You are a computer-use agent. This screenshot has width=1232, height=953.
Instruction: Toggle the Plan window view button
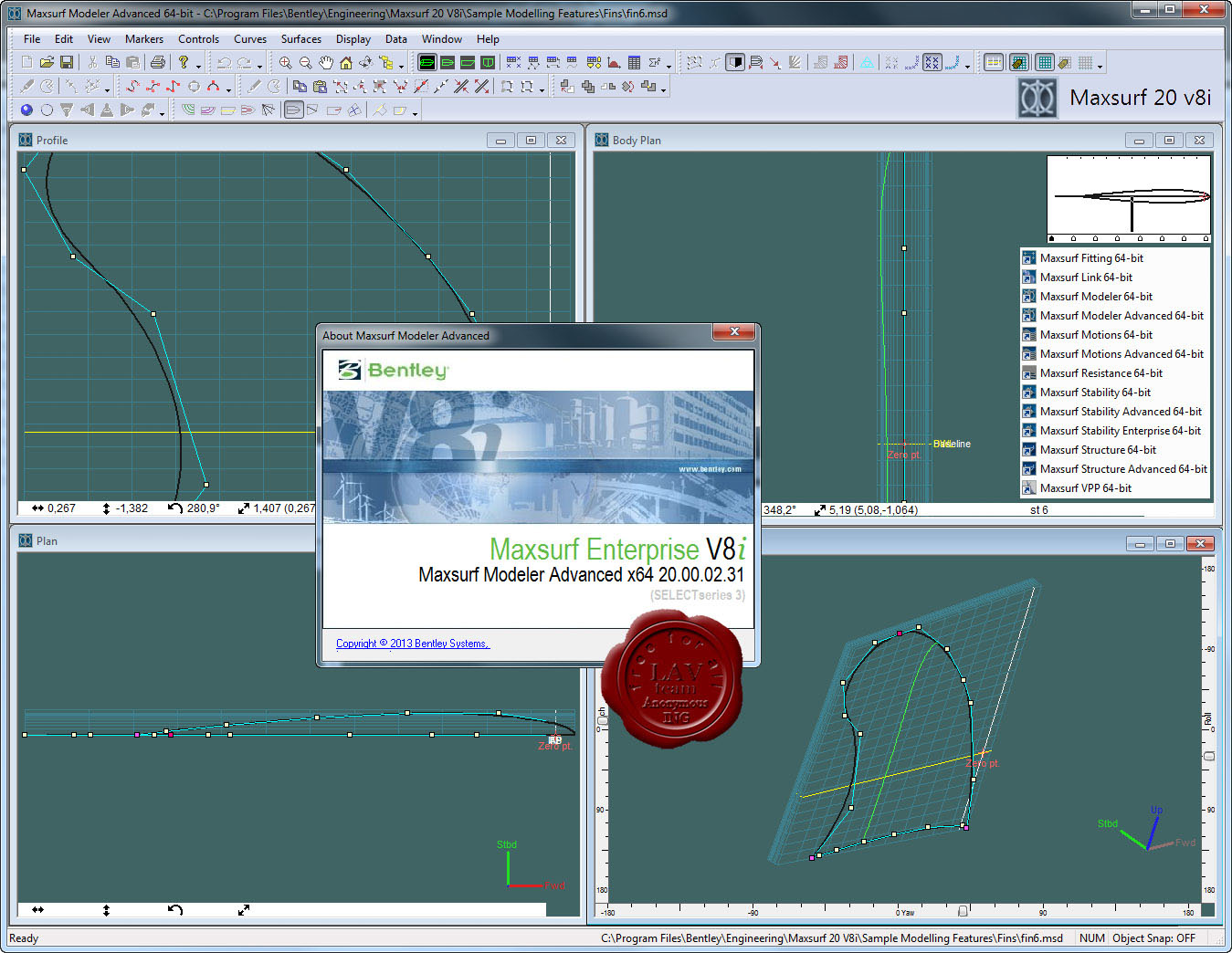point(448,62)
